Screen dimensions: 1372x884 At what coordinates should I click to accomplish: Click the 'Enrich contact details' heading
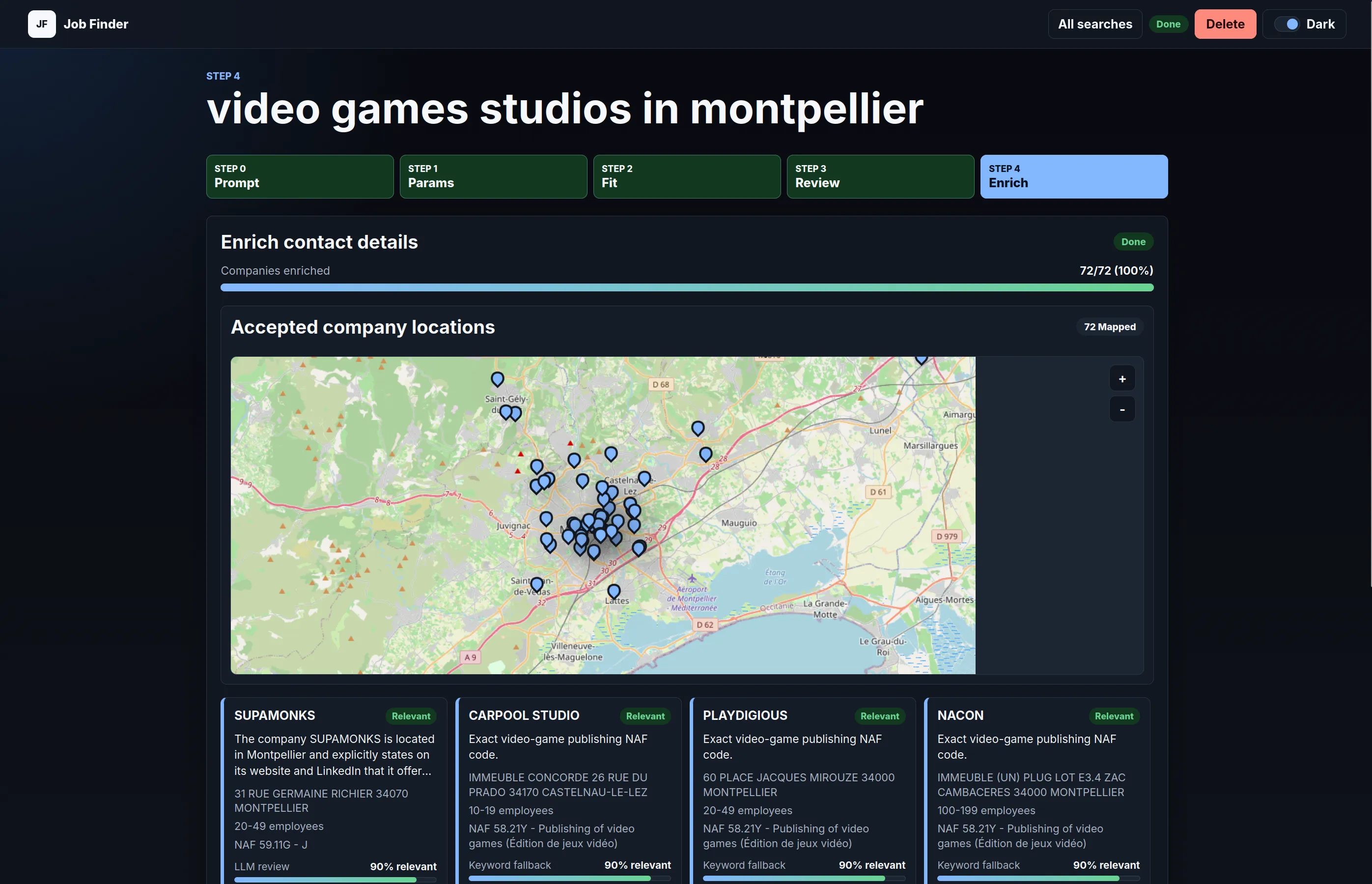click(319, 242)
